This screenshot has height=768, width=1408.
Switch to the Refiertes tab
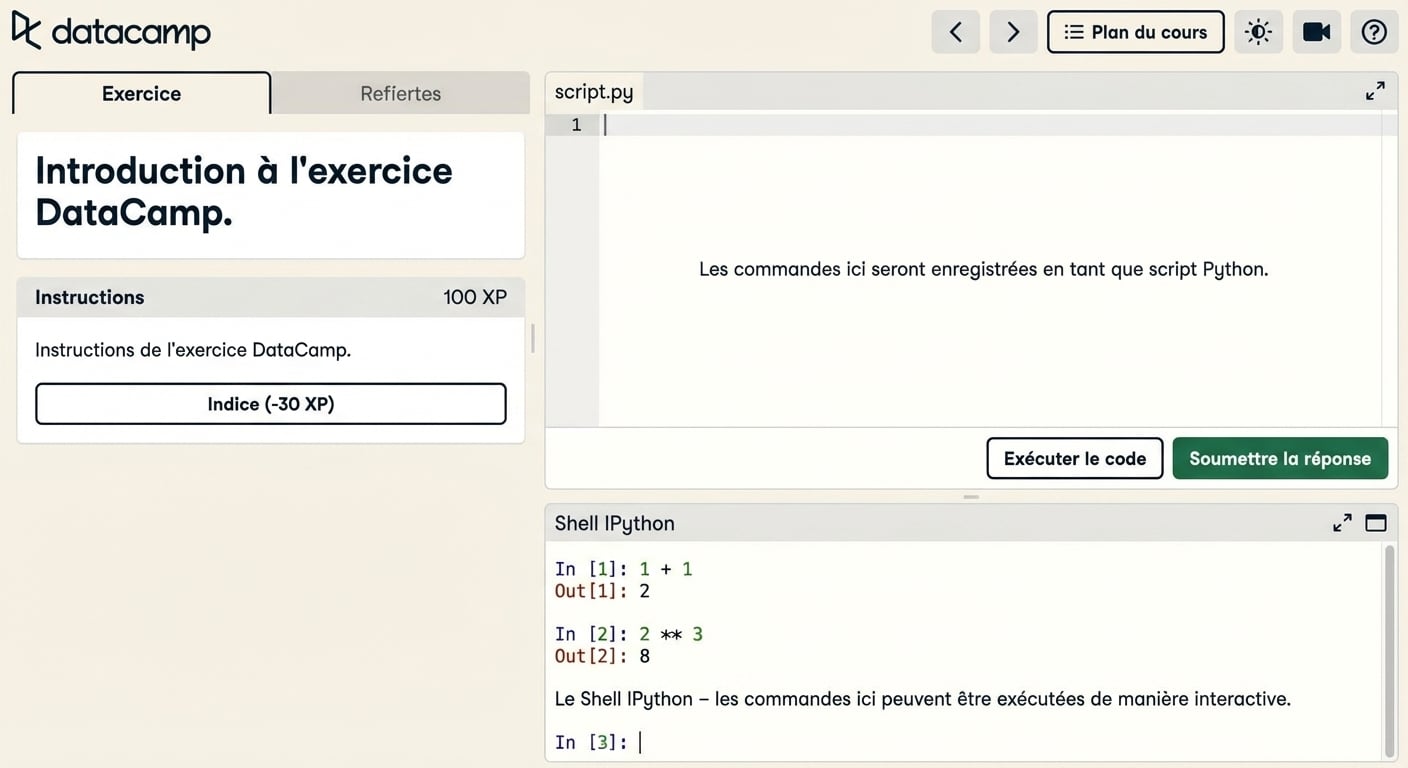tap(400, 93)
